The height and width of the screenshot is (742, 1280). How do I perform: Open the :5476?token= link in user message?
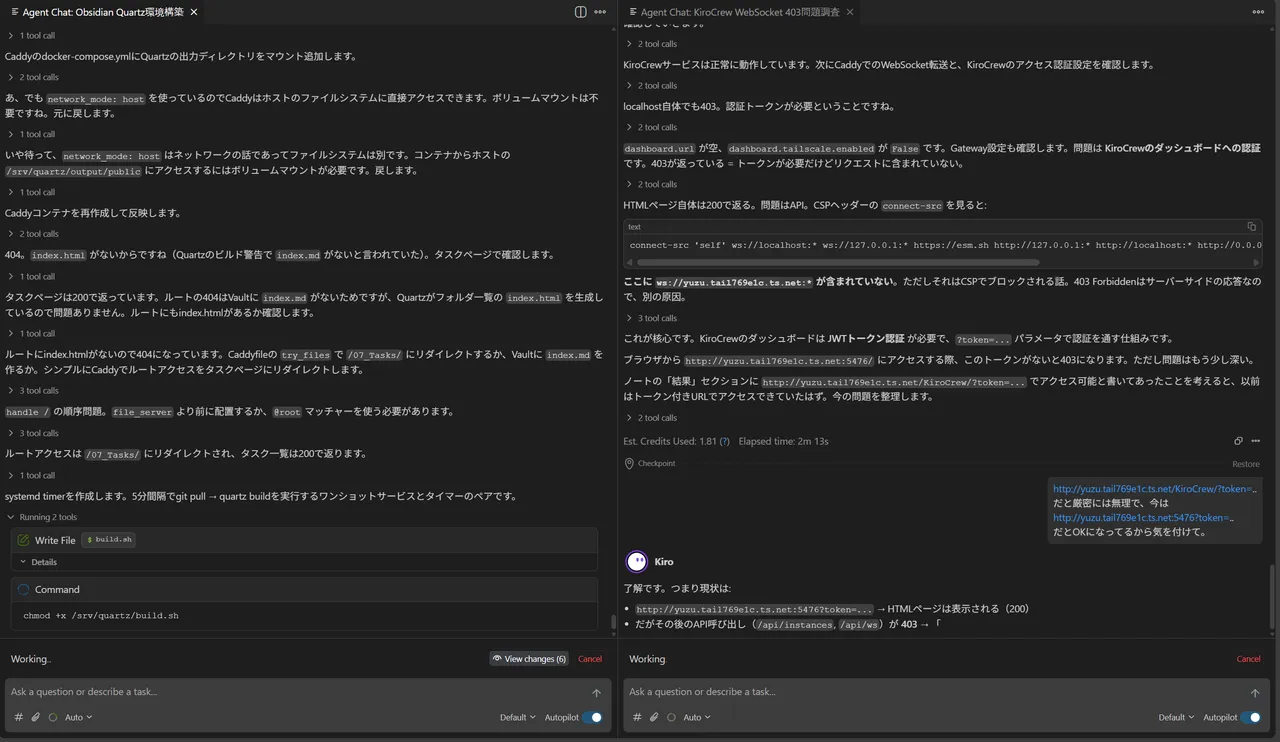click(x=1144, y=518)
